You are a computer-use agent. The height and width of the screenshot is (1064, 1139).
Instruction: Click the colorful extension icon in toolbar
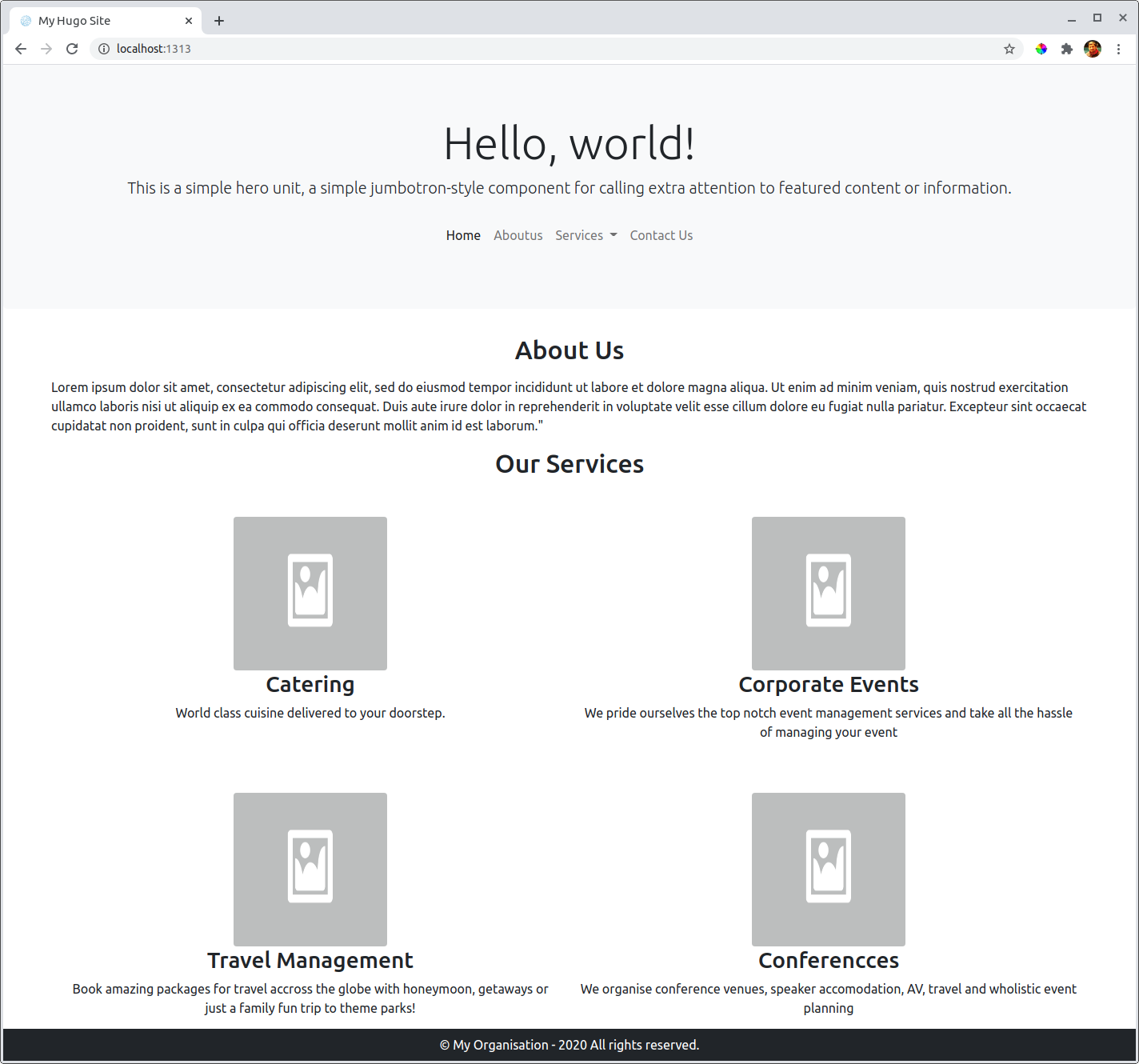click(1041, 49)
